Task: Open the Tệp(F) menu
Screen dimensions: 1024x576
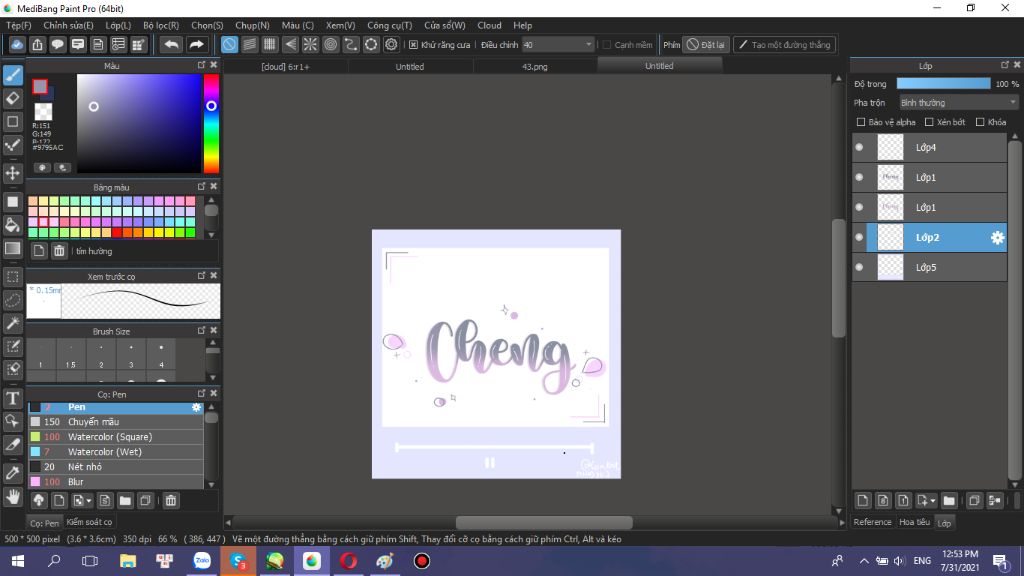Action: 18,25
